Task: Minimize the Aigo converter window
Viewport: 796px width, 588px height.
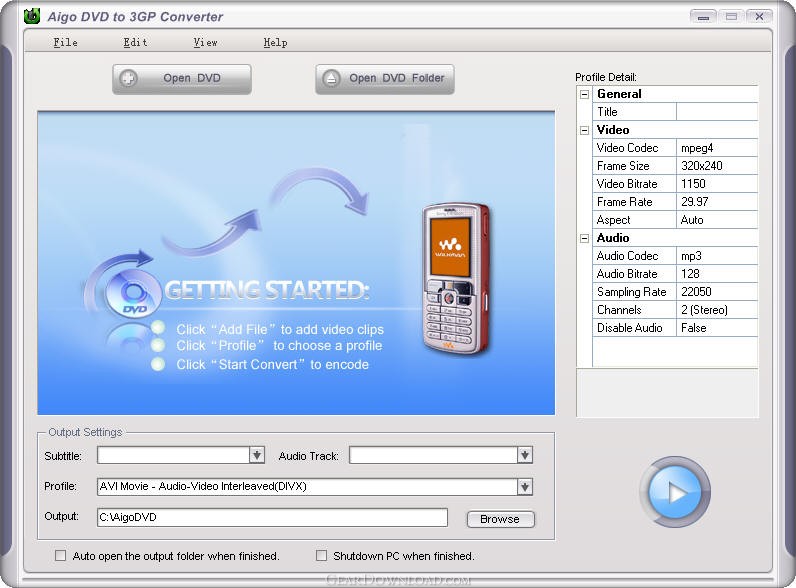Action: (x=703, y=17)
